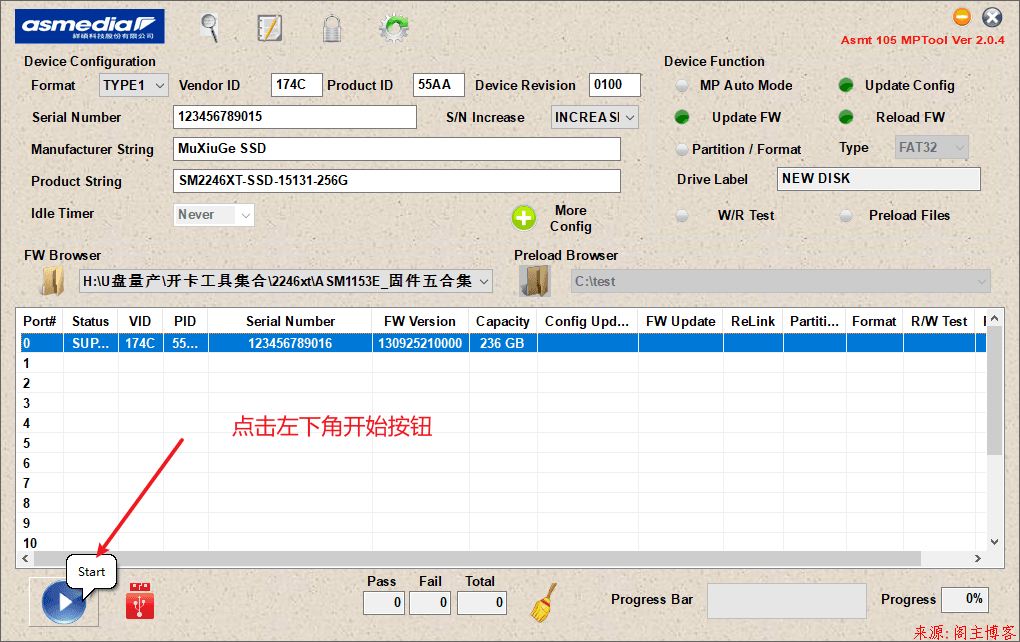Open the S/N Increase dropdown
Screen dimensions: 1020x642
tap(595, 117)
